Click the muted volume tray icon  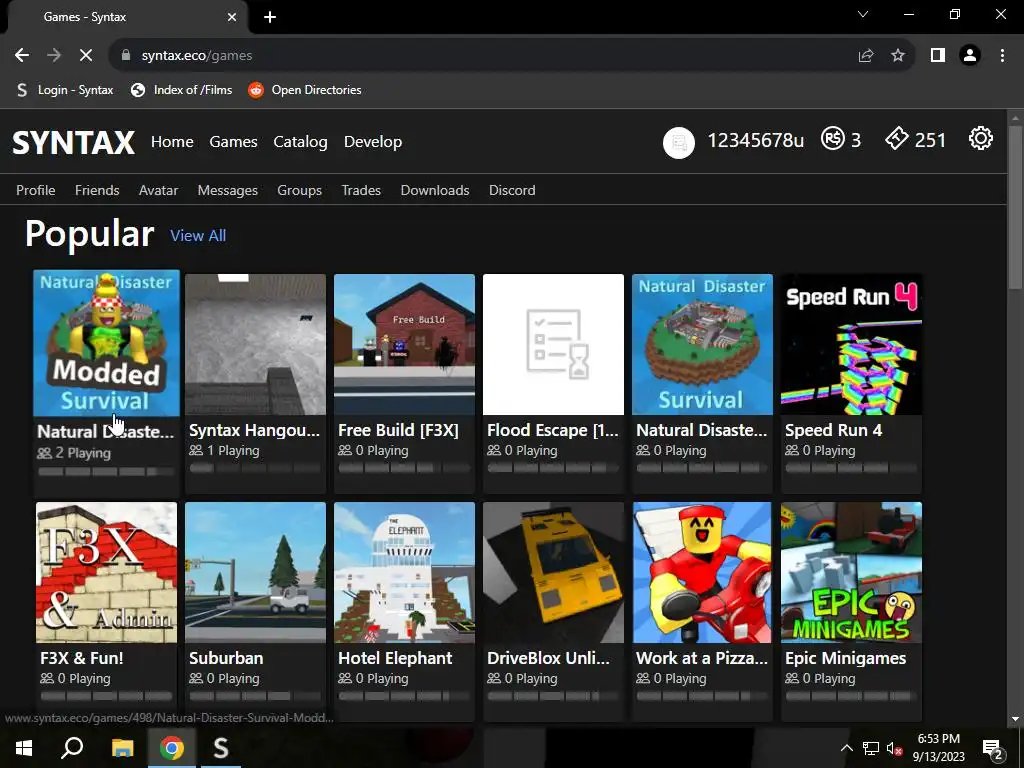pyautogui.click(x=893, y=748)
